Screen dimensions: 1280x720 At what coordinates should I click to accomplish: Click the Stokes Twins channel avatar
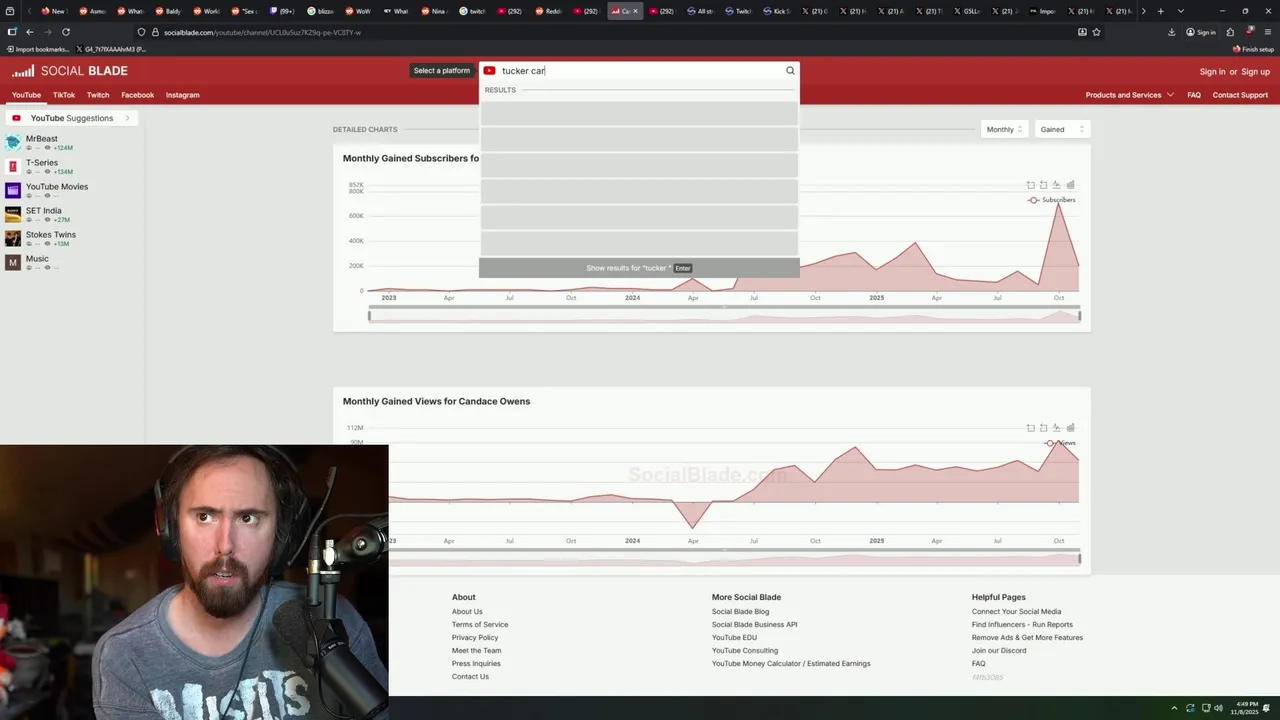click(x=13, y=239)
